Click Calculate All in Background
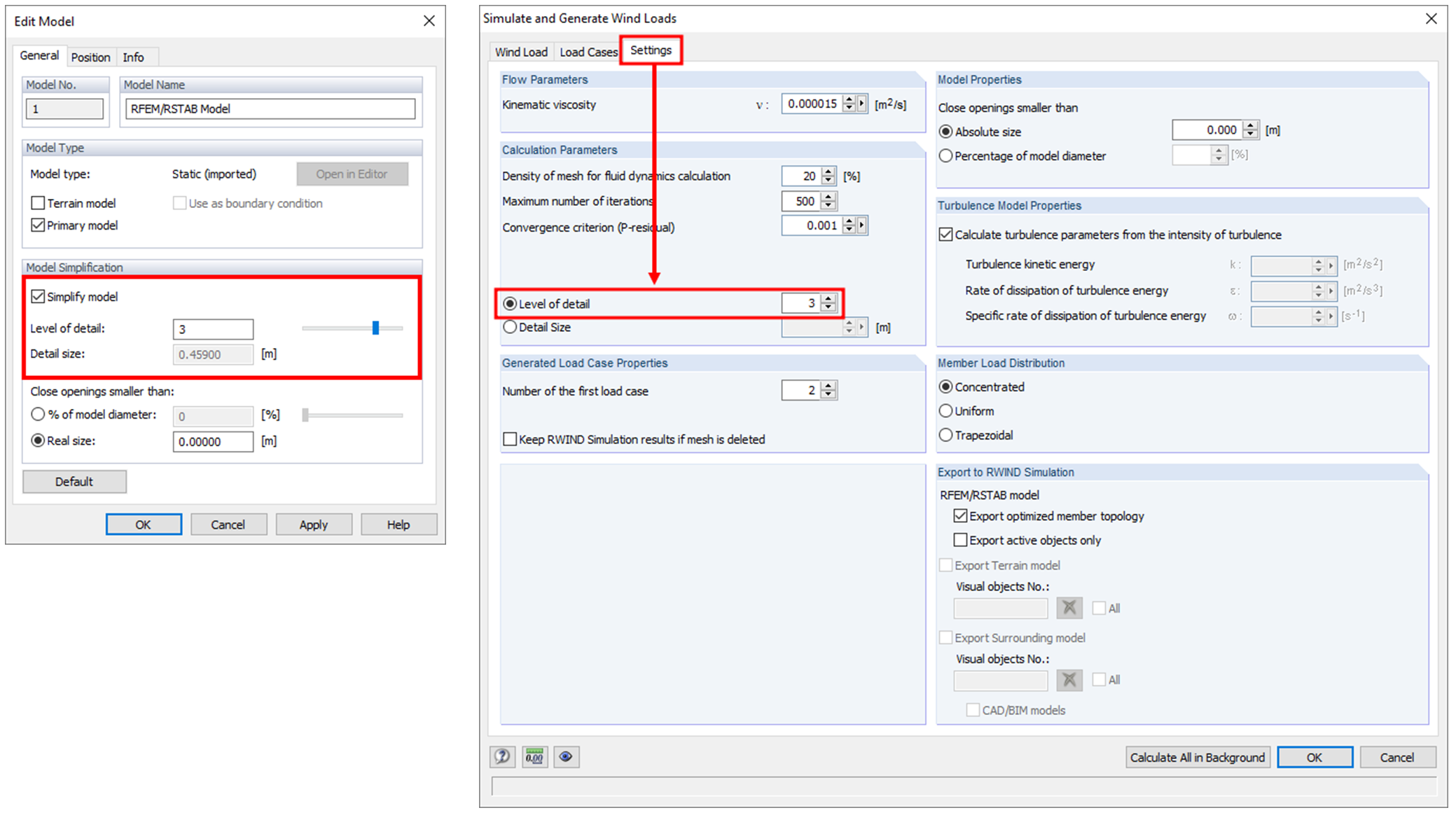 pyautogui.click(x=1198, y=757)
